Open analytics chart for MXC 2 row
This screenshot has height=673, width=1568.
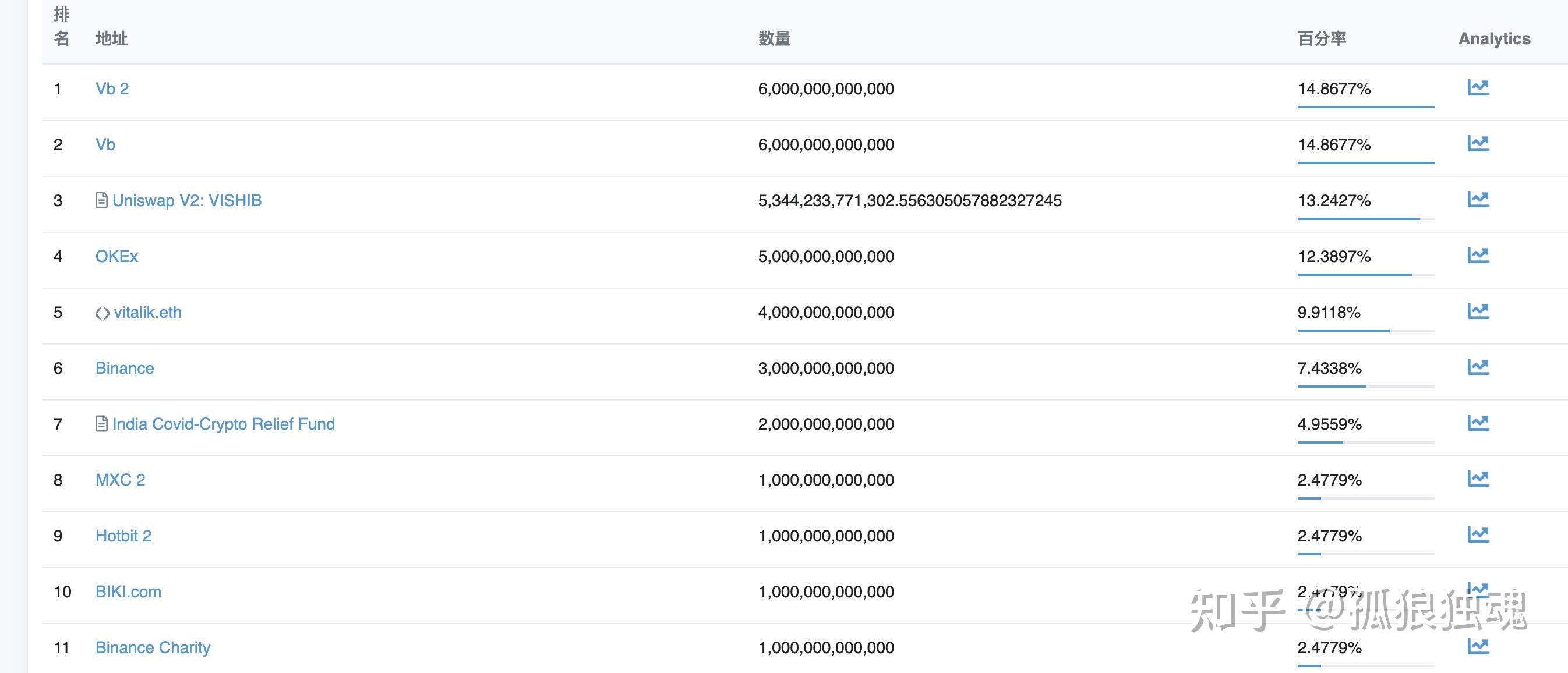tap(1478, 479)
